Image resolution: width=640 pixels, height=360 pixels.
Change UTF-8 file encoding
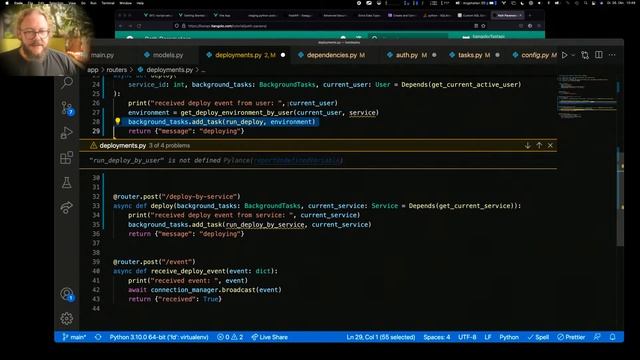467,337
